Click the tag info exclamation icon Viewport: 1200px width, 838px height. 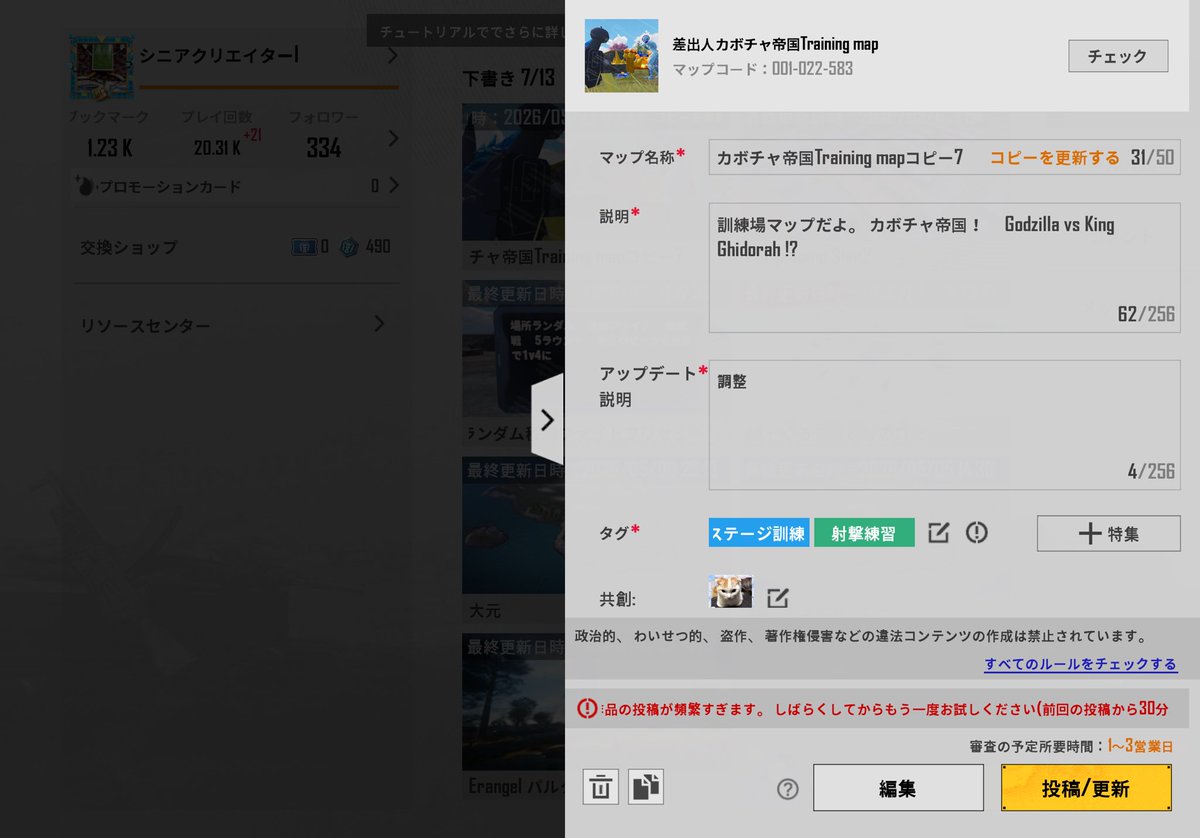coord(977,533)
